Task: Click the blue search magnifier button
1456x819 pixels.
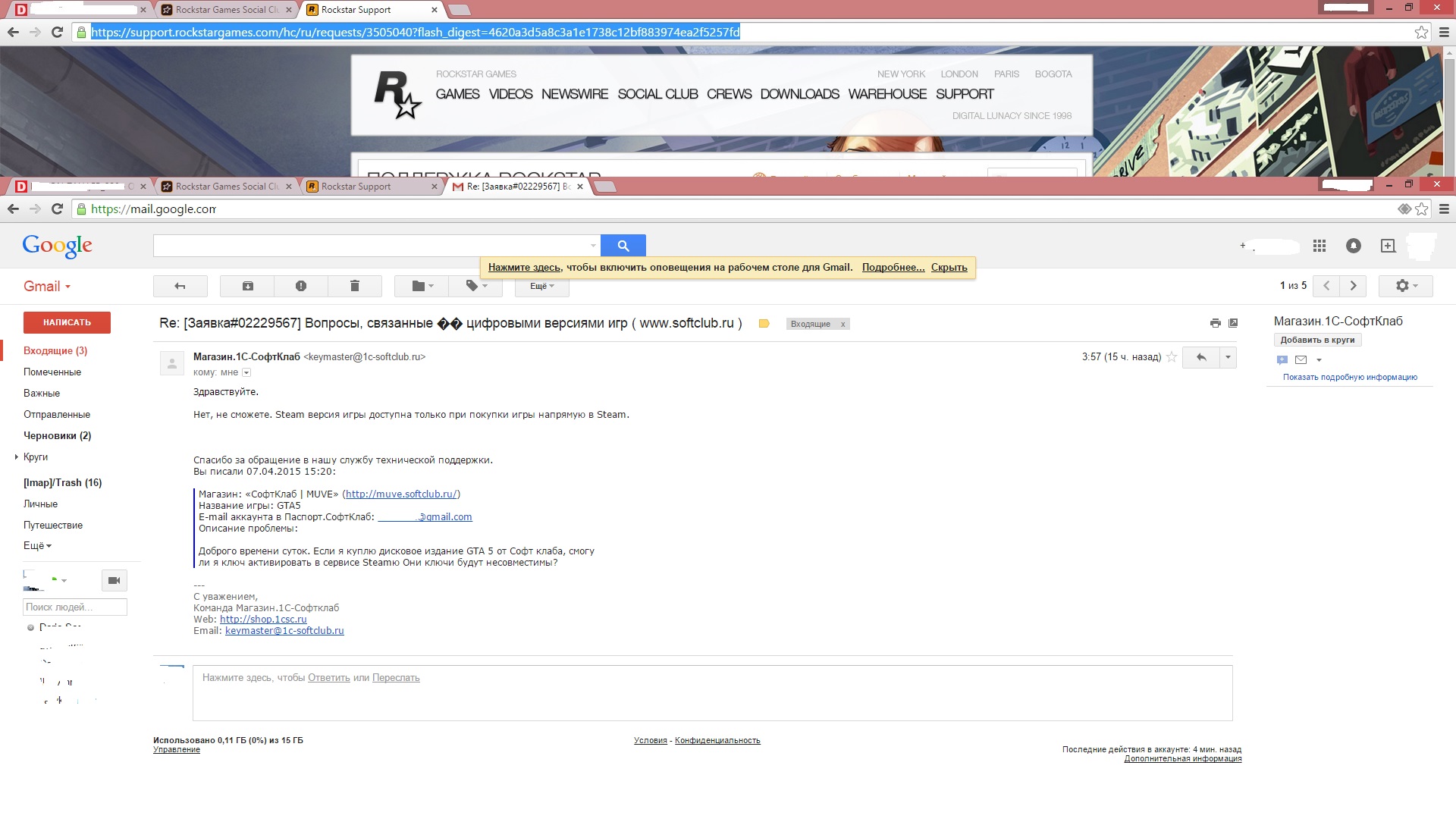Action: point(623,246)
